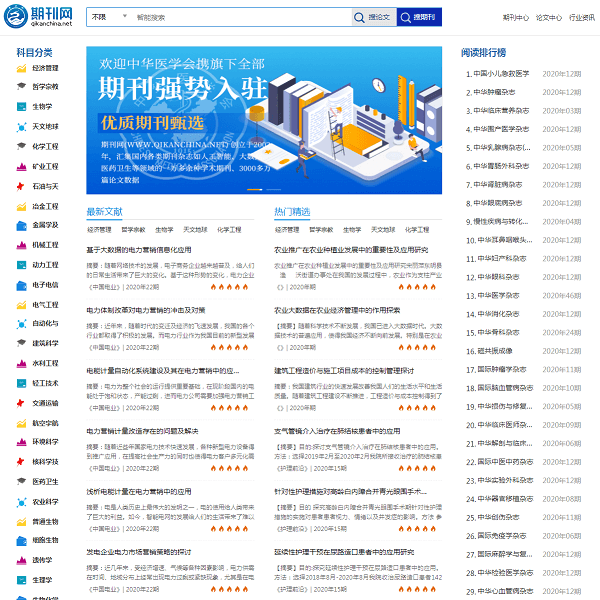Click the 医药卫生 category icon
The height and width of the screenshot is (600, 600).
tap(21, 481)
